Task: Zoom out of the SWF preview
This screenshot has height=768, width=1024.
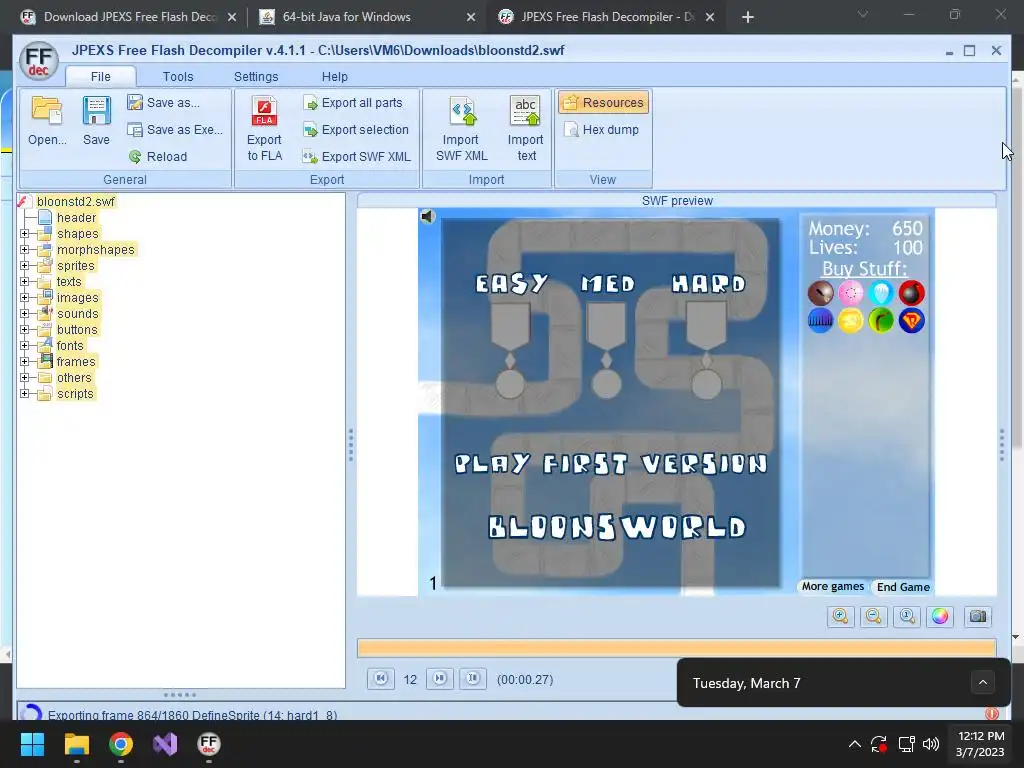Action: click(874, 616)
